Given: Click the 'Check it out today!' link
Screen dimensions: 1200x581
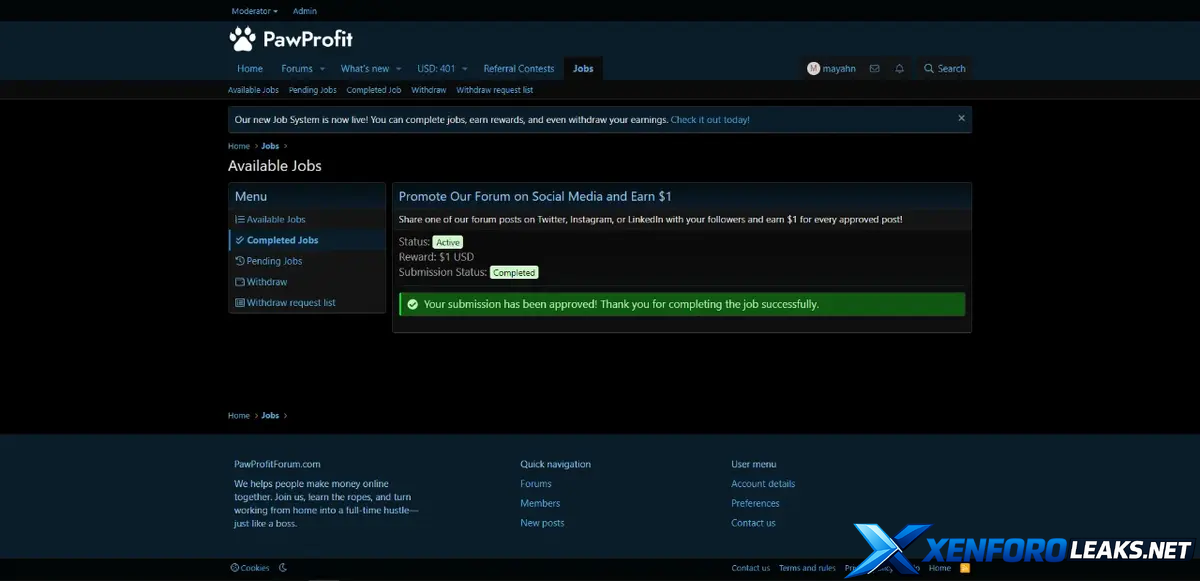Looking at the screenshot, I should point(710,120).
